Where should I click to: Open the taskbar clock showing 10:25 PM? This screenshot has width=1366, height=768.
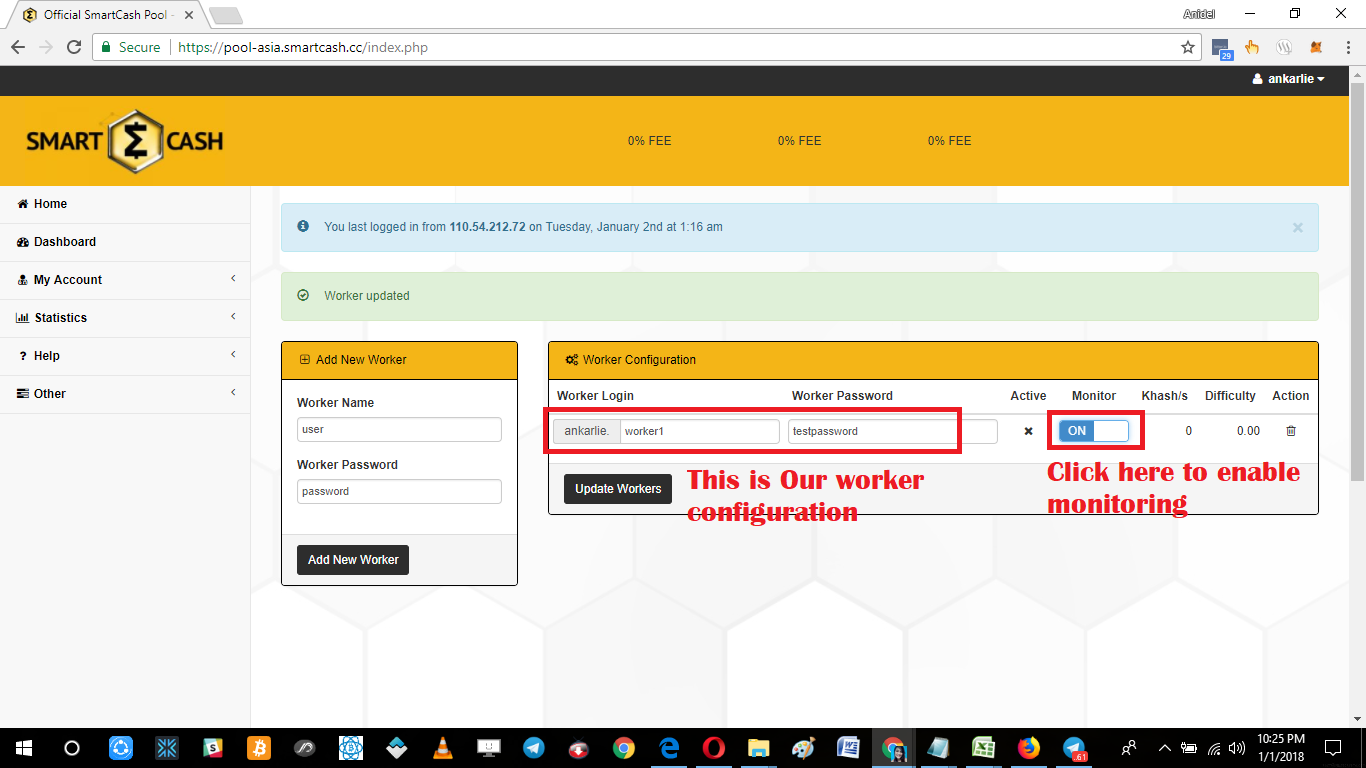point(1280,748)
